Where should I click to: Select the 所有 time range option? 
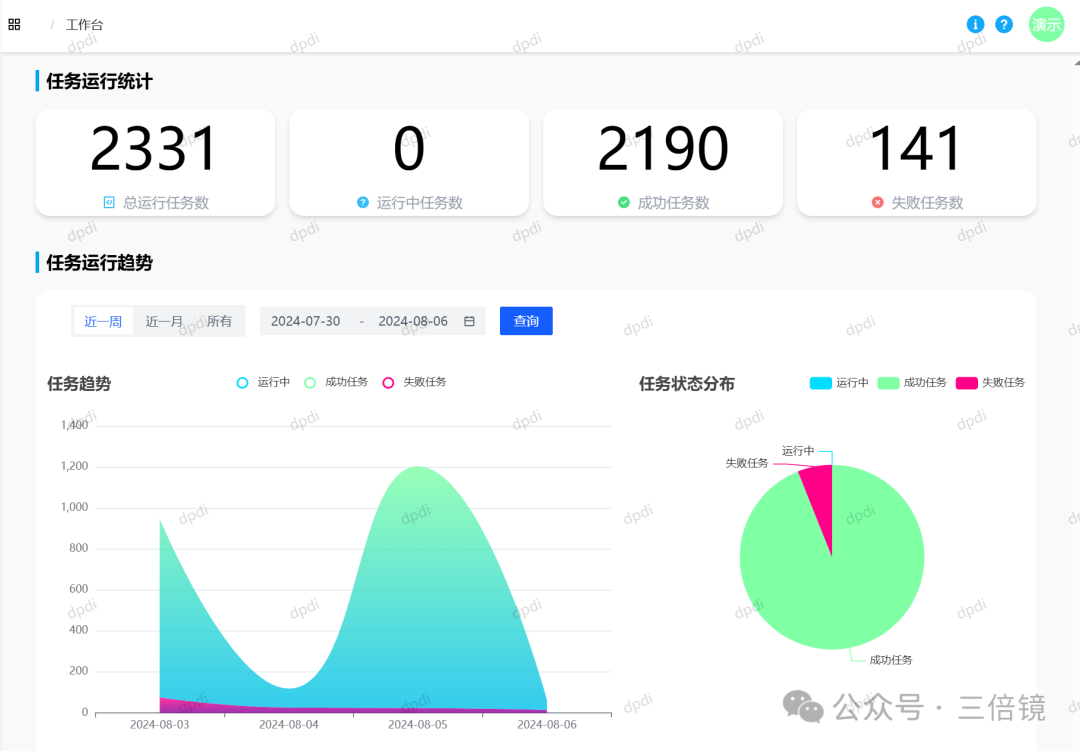pos(219,321)
